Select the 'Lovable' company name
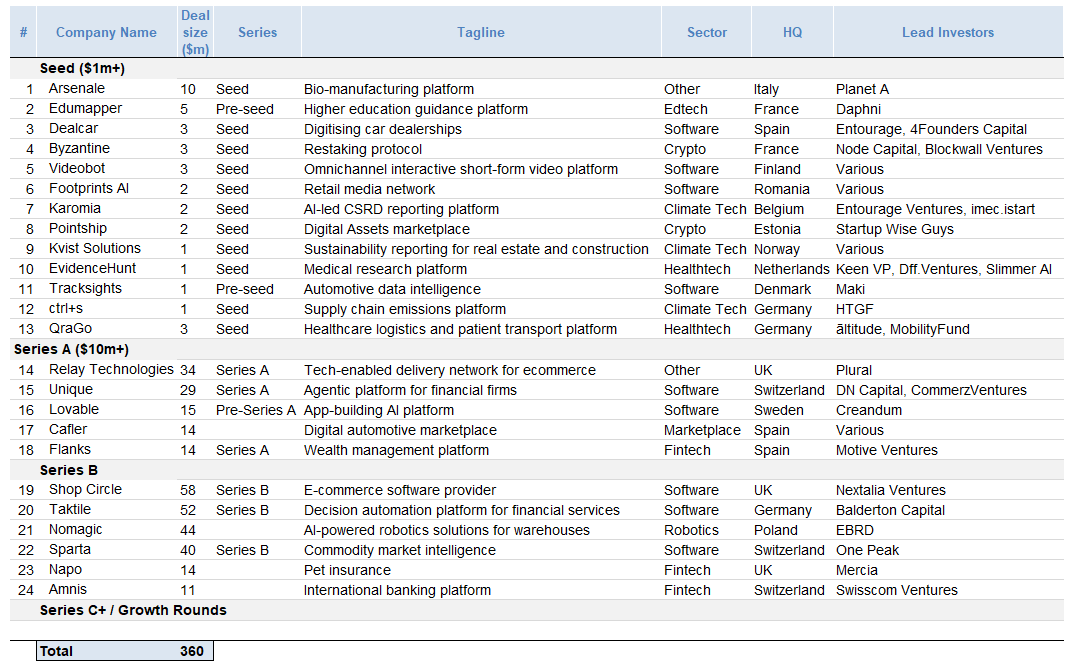The image size is (1077, 672). pos(73,409)
